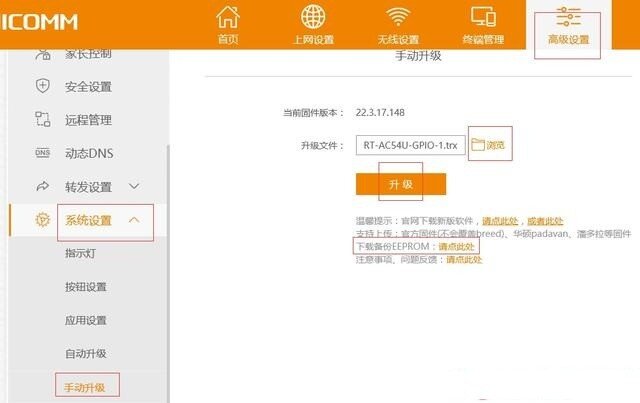Click the 家长控制 person icon
The width and height of the screenshot is (640, 403).
point(42,54)
